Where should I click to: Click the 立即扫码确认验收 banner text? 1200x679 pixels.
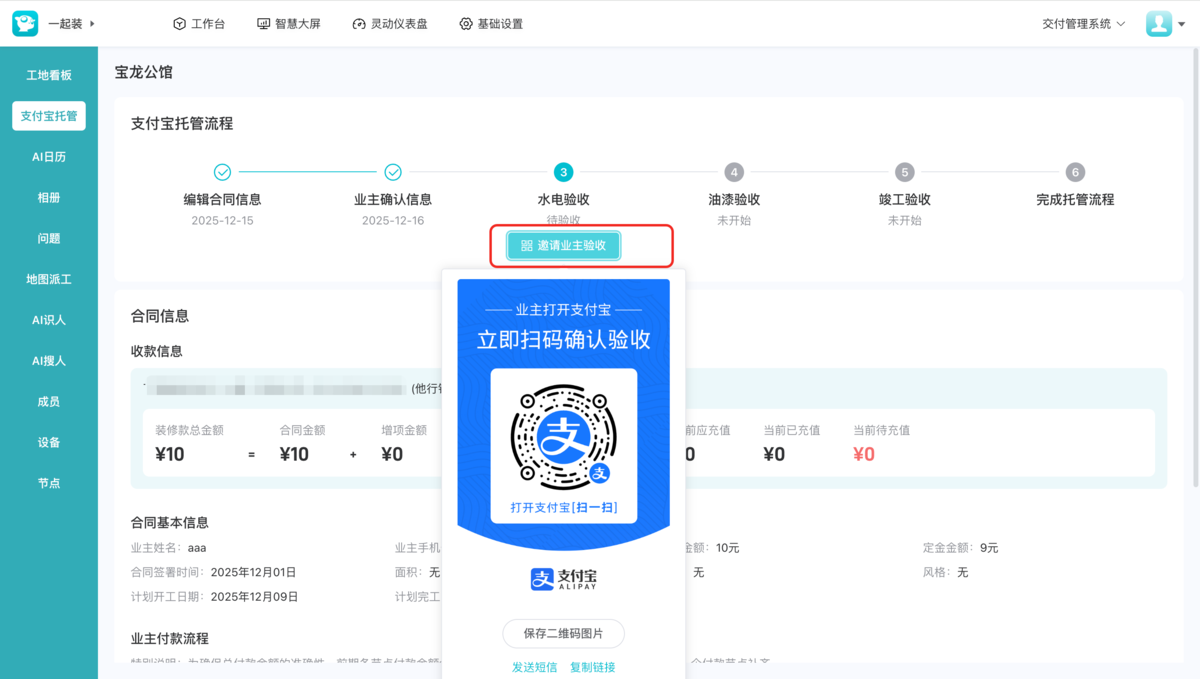point(564,340)
